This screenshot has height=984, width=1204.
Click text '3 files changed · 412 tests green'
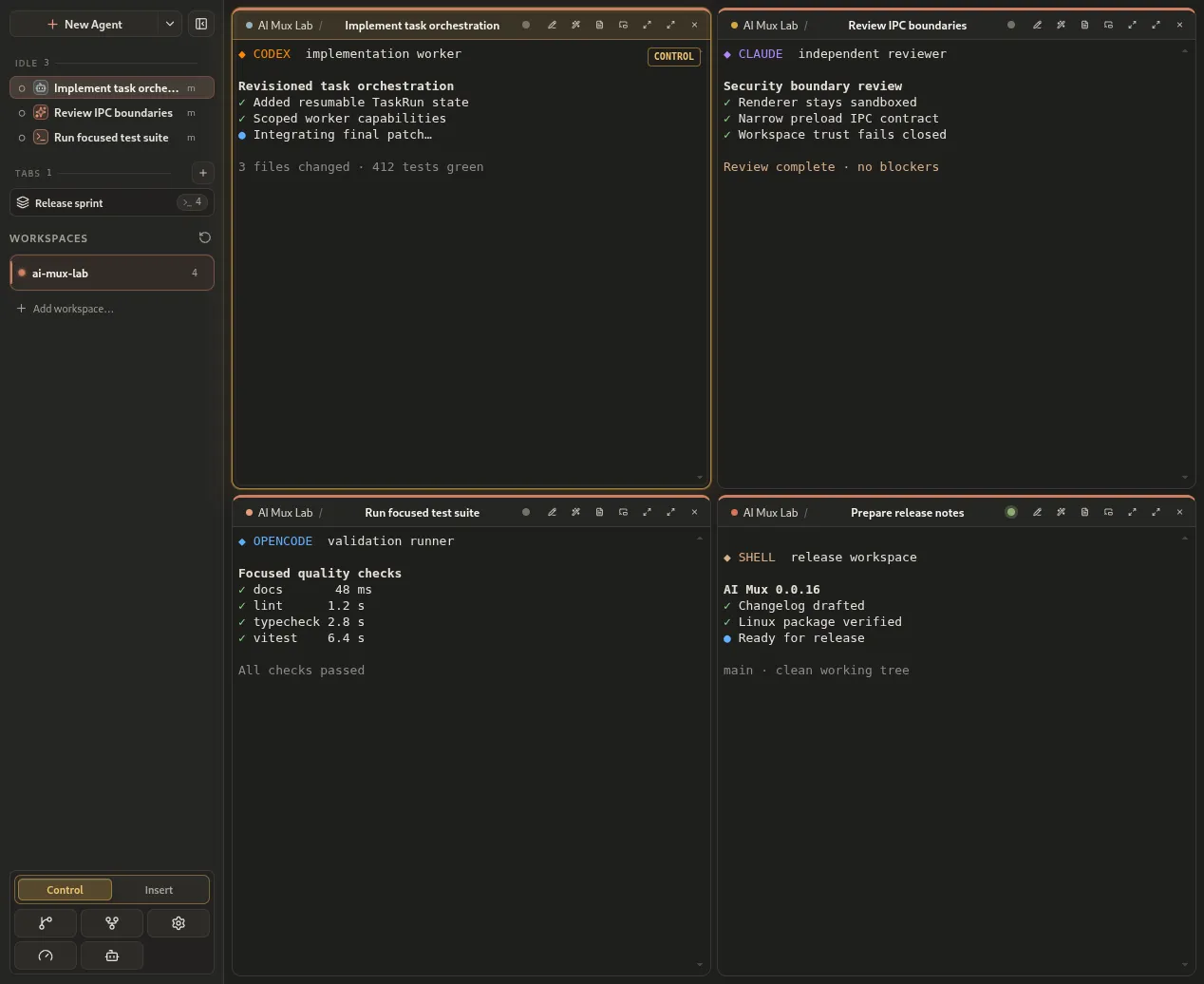361,167
